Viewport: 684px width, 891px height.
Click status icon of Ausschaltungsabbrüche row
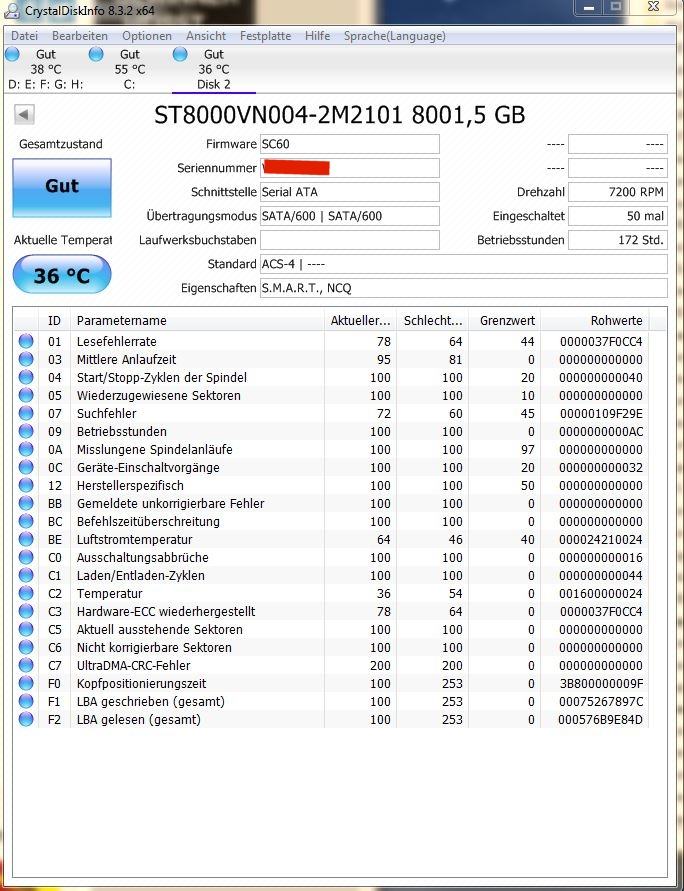tap(26, 557)
